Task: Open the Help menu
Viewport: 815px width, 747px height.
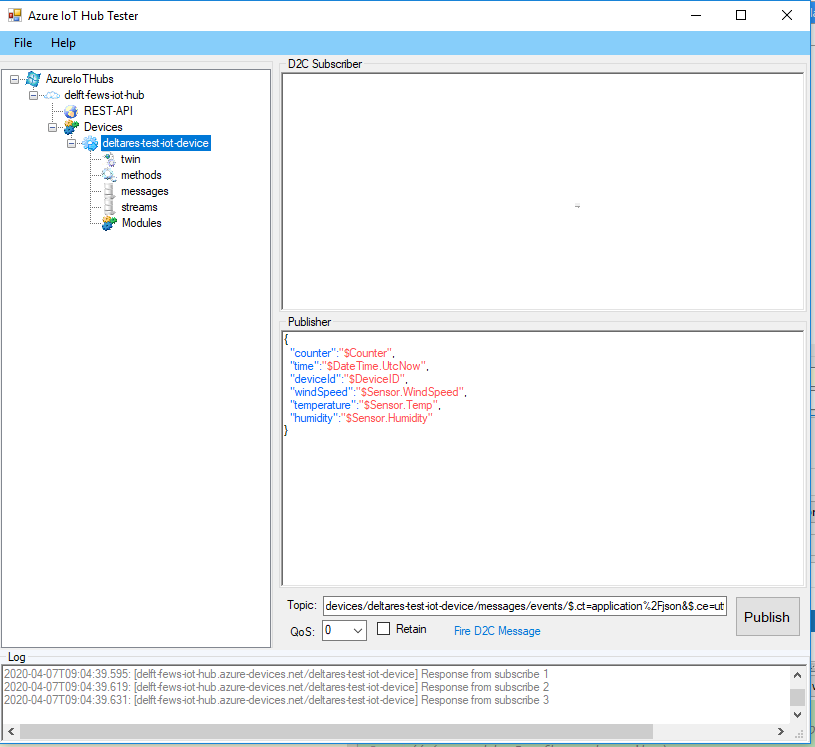Action: pos(63,43)
